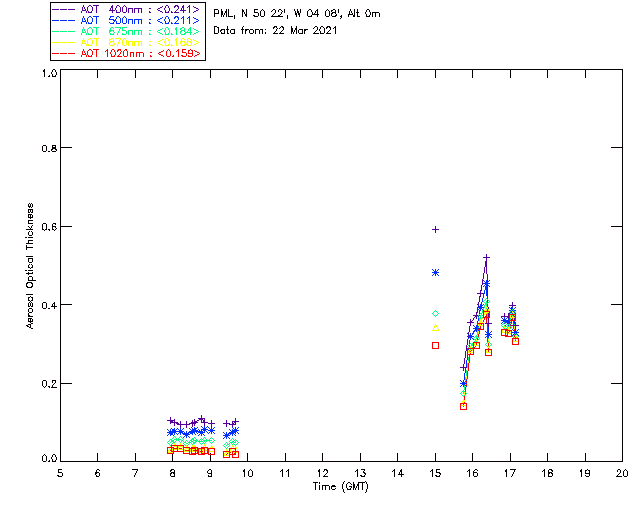Click the green diamond marker at 15h
Screen dimensions: 640x512
coord(436,314)
